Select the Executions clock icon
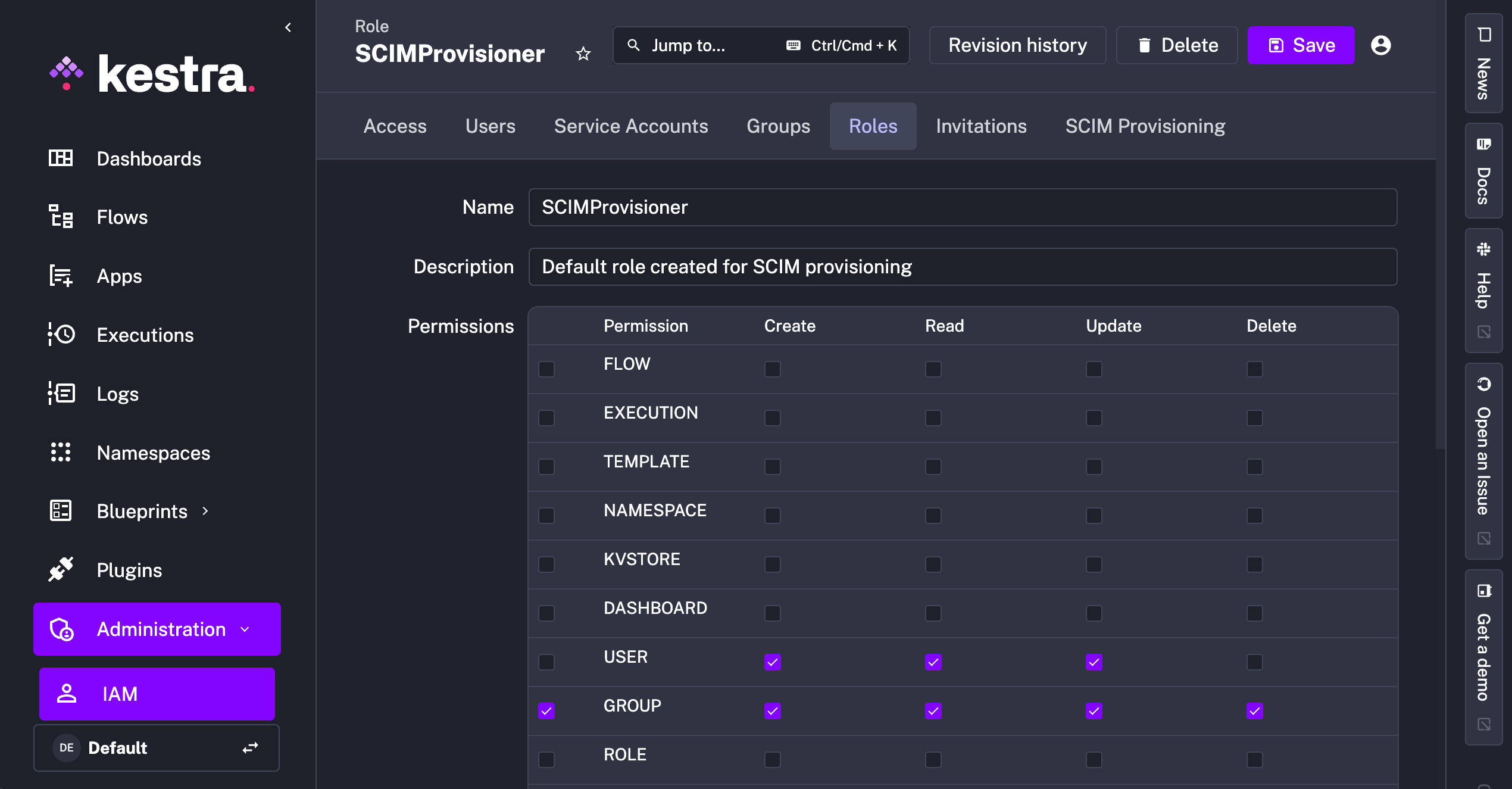The width and height of the screenshot is (1512, 789). (x=60, y=335)
